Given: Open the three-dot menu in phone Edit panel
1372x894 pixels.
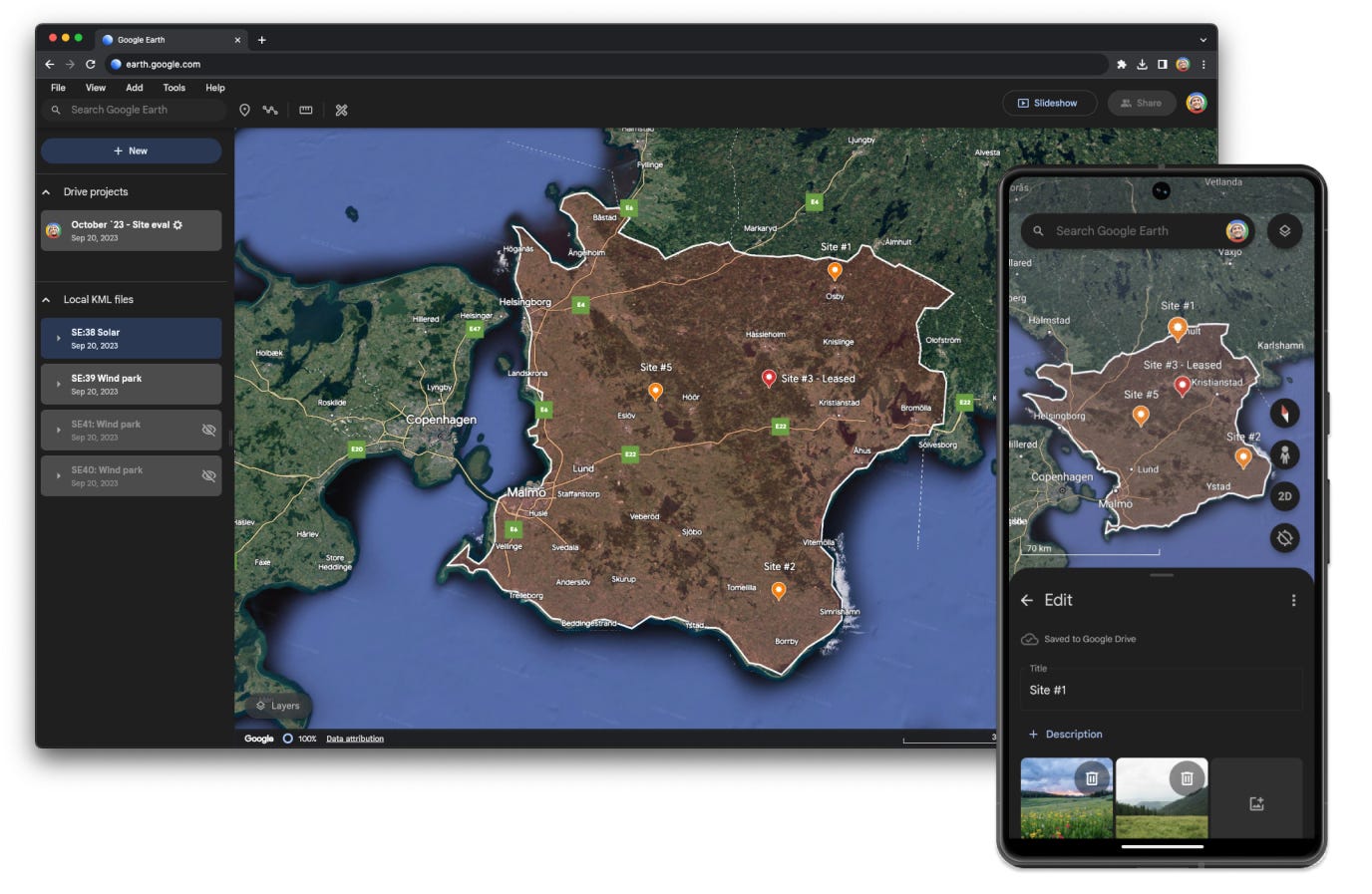Looking at the screenshot, I should [x=1293, y=600].
